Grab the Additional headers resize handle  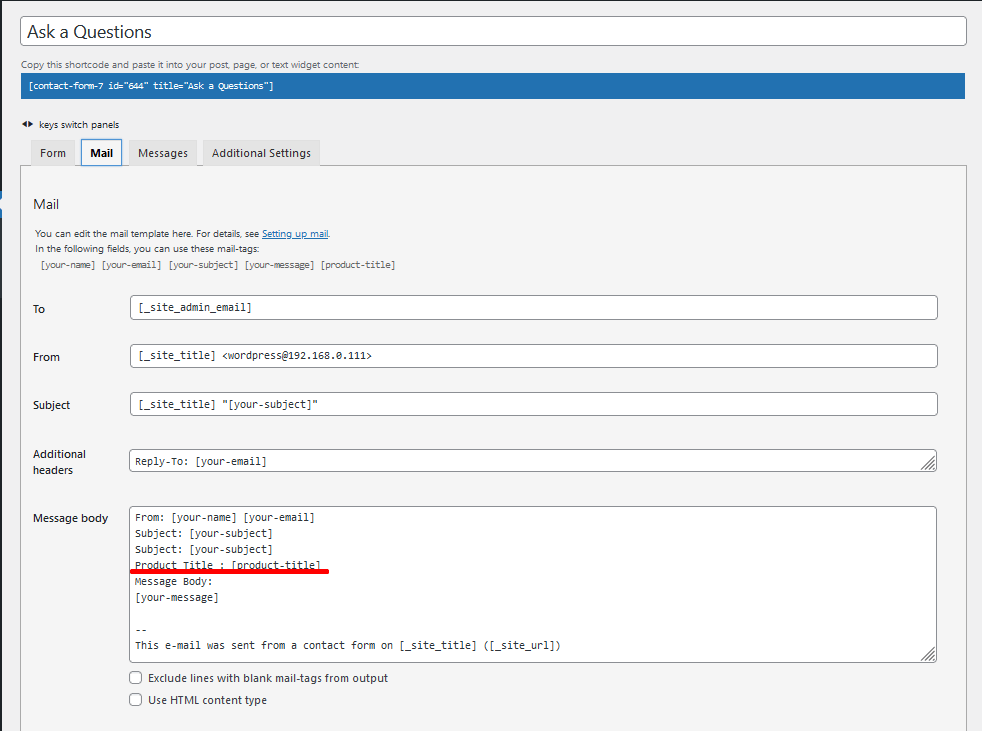pos(928,462)
